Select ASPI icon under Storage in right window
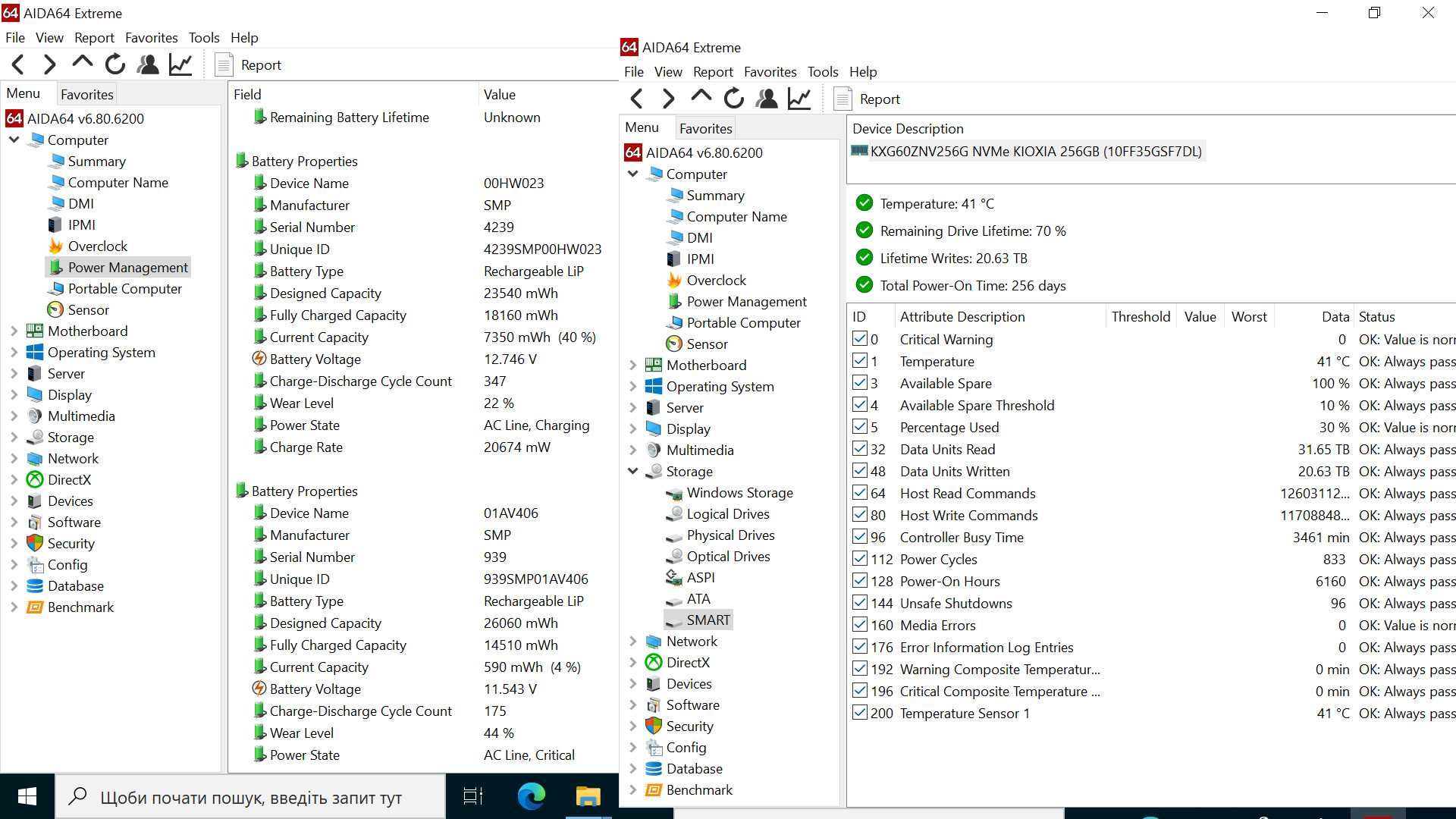Viewport: 1456px width, 819px height. point(674,577)
